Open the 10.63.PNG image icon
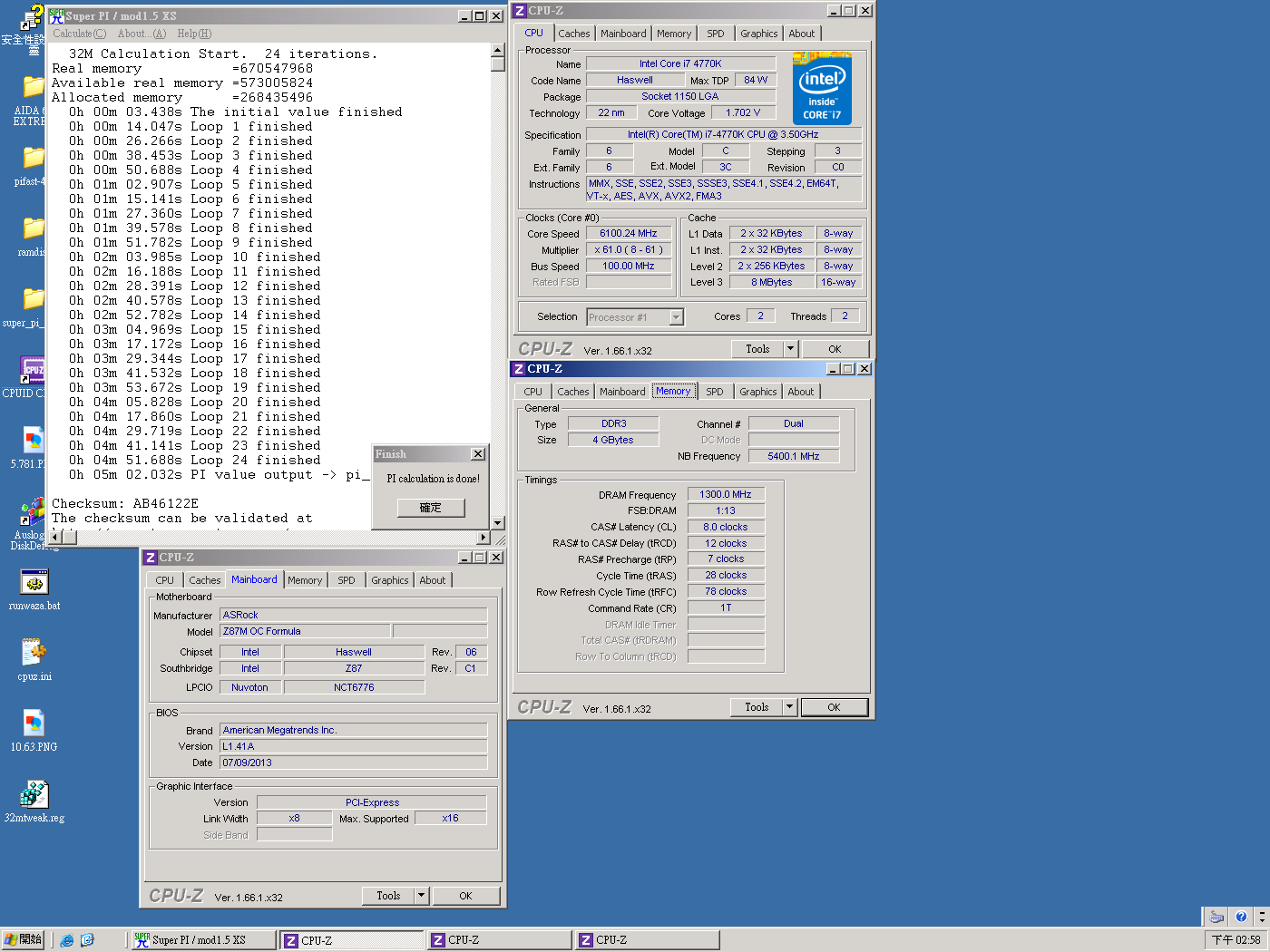Viewport: 1270px width, 952px height. click(34, 723)
